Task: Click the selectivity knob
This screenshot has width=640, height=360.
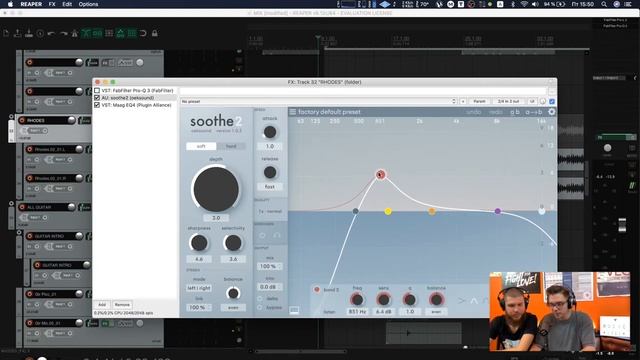Action: [x=233, y=243]
